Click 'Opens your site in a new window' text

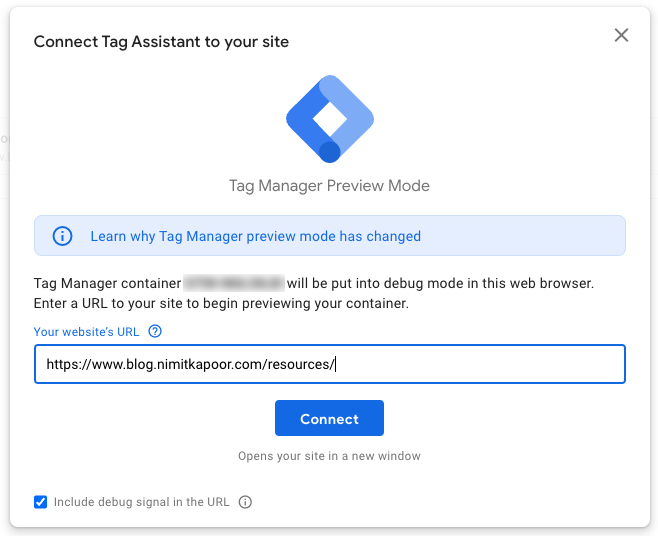point(329,456)
